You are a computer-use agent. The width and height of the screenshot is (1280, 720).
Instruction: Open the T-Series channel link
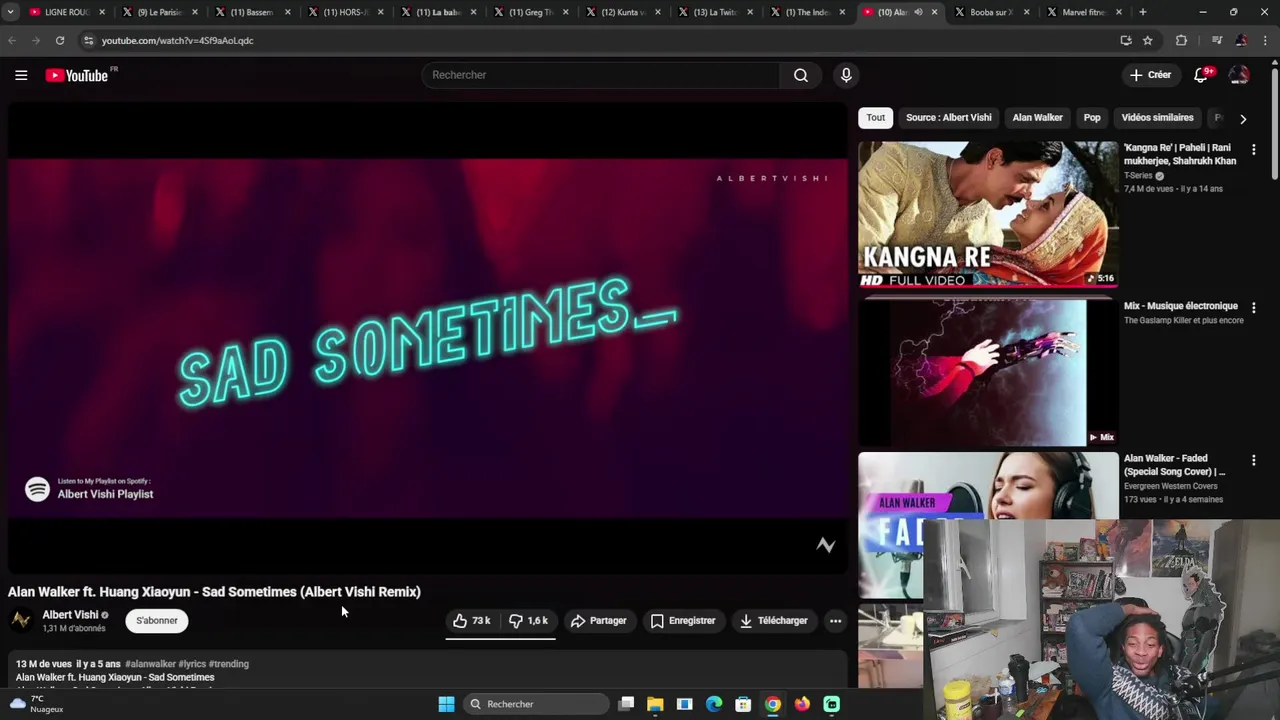coord(1138,176)
